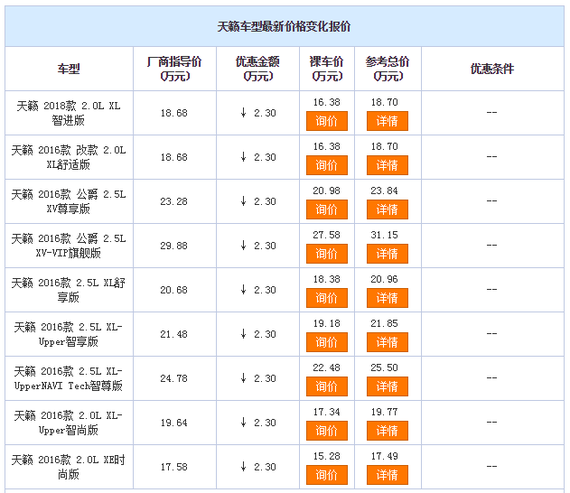Click guide price 19.64 for XL-Upper智尚版
Image resolution: width=570 pixels, height=493 pixels.
pyautogui.click(x=174, y=423)
